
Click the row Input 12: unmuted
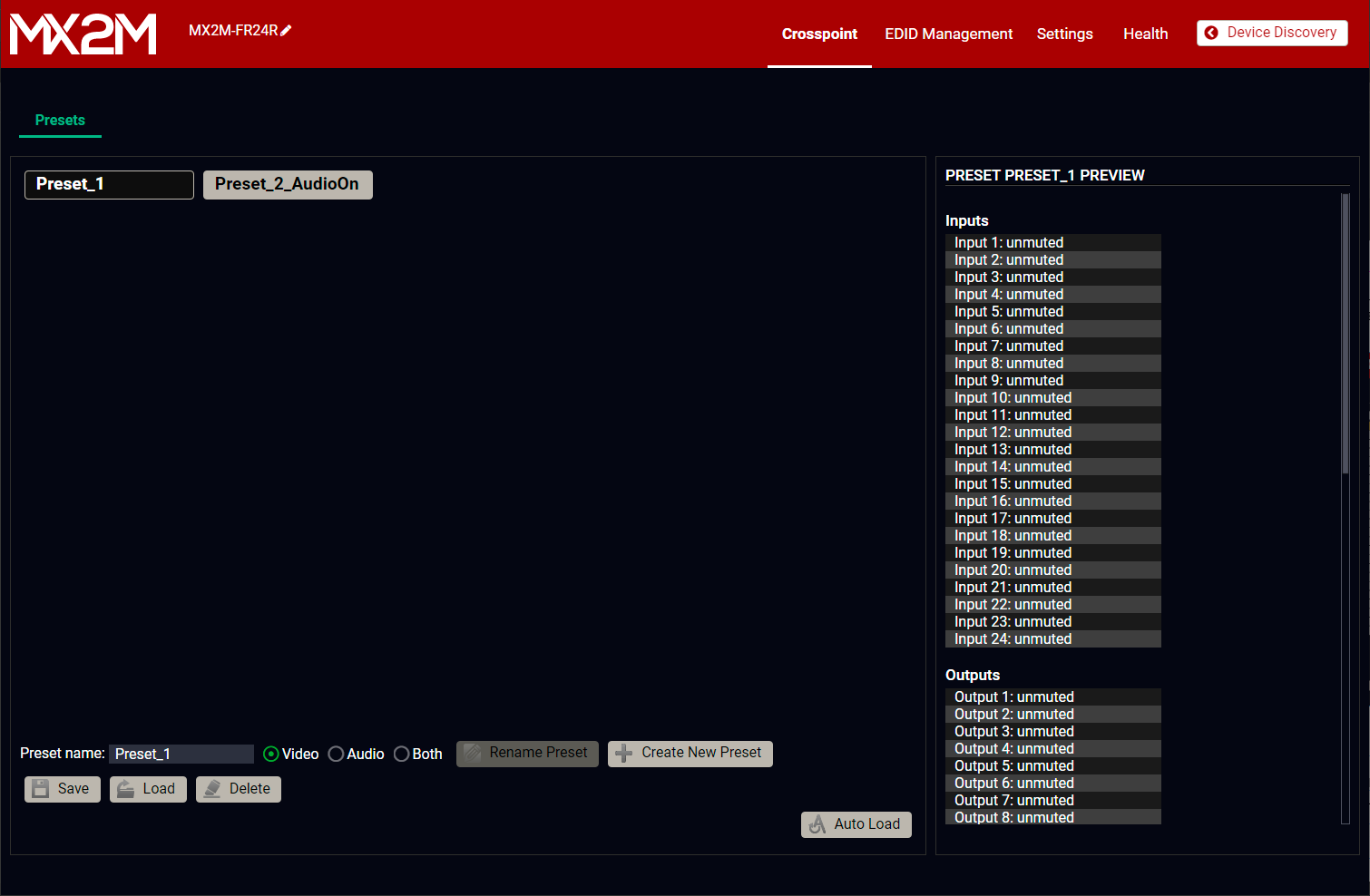[x=1053, y=433]
